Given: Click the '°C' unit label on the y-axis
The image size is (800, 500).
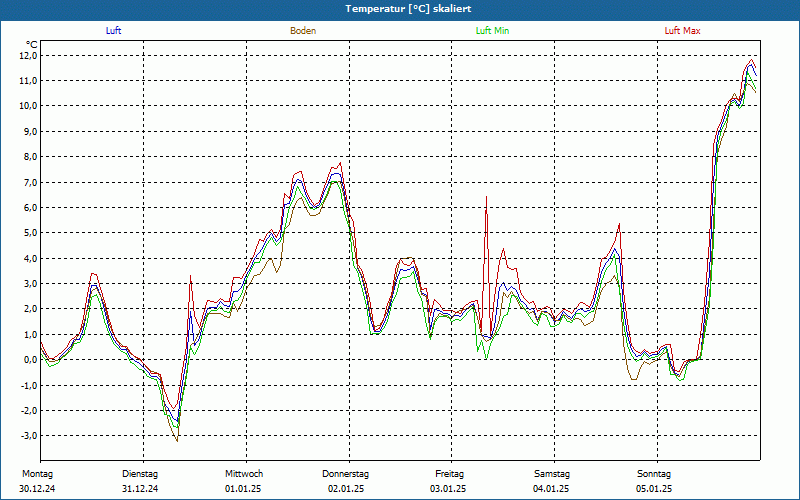Looking at the screenshot, I should [32, 44].
